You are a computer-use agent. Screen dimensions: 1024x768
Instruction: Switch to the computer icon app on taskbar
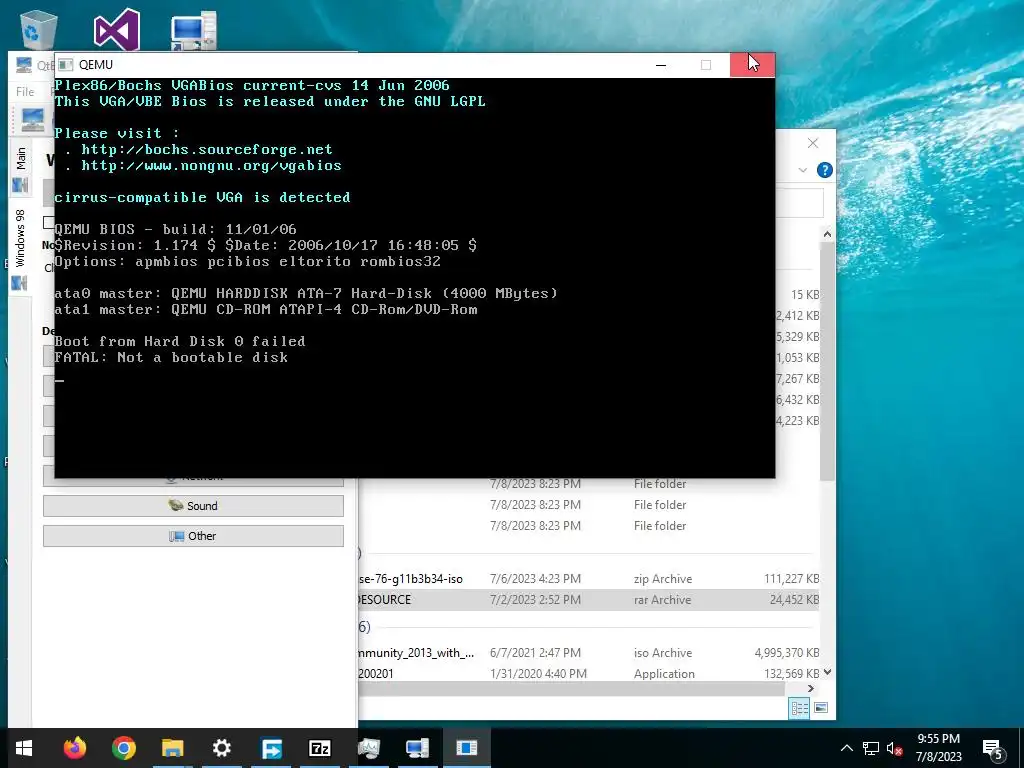coord(417,748)
